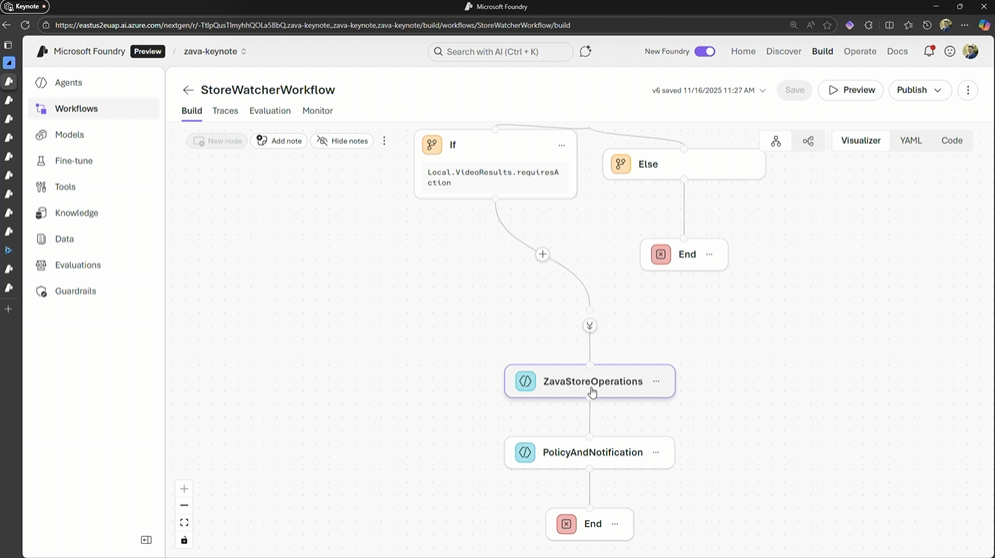The image size is (995, 558).
Task: Open Models in the sidebar
Action: (x=69, y=135)
